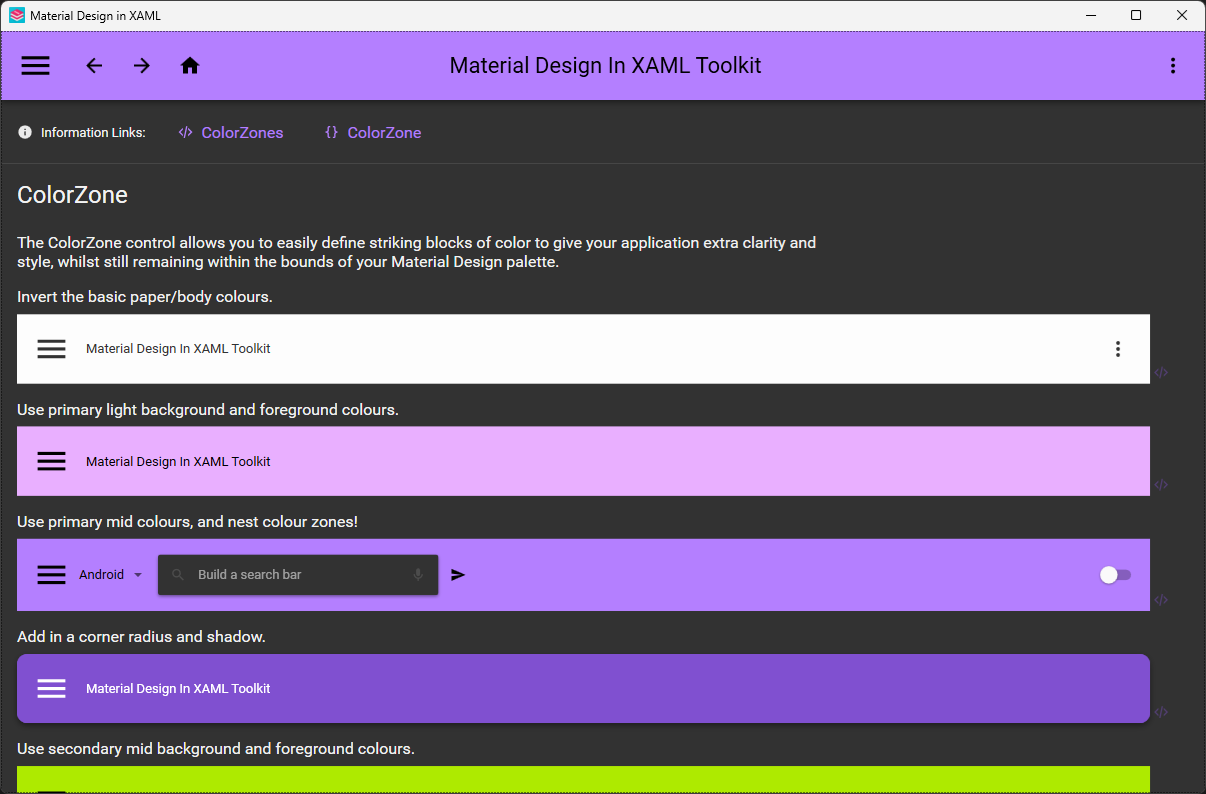The width and height of the screenshot is (1206, 794).
Task: View XAML code for corner radius zone
Action: 1161,712
